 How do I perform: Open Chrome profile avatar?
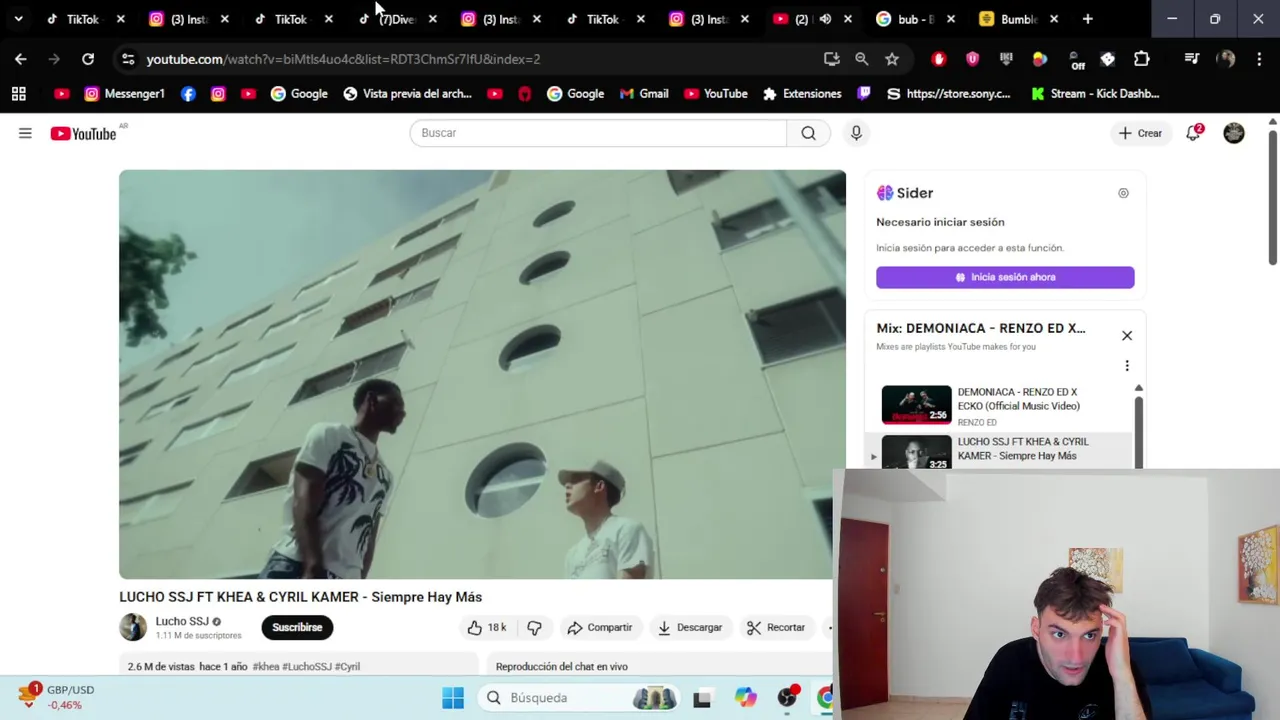pos(1226,59)
